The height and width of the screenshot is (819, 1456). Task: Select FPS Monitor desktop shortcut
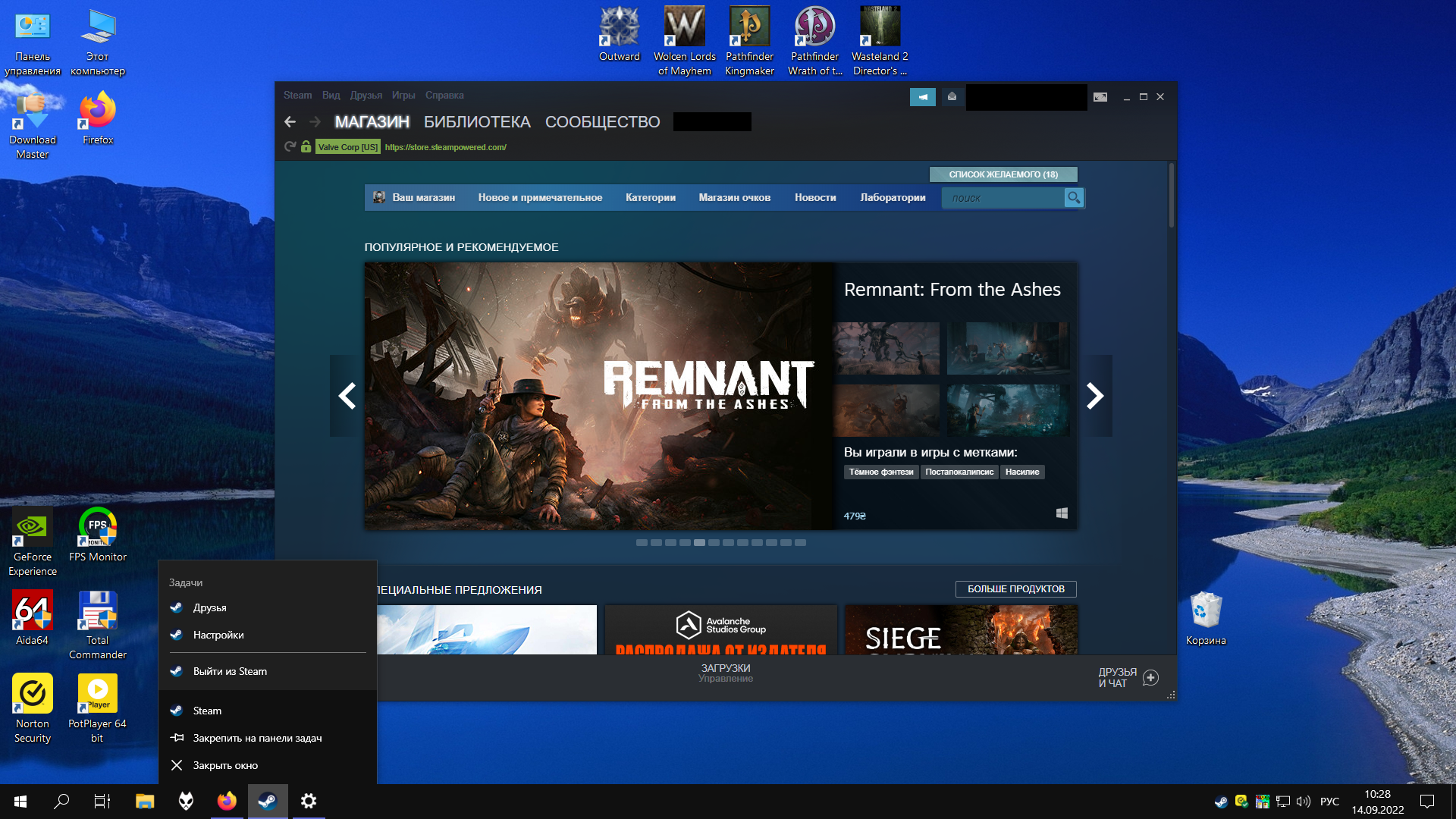click(x=98, y=535)
